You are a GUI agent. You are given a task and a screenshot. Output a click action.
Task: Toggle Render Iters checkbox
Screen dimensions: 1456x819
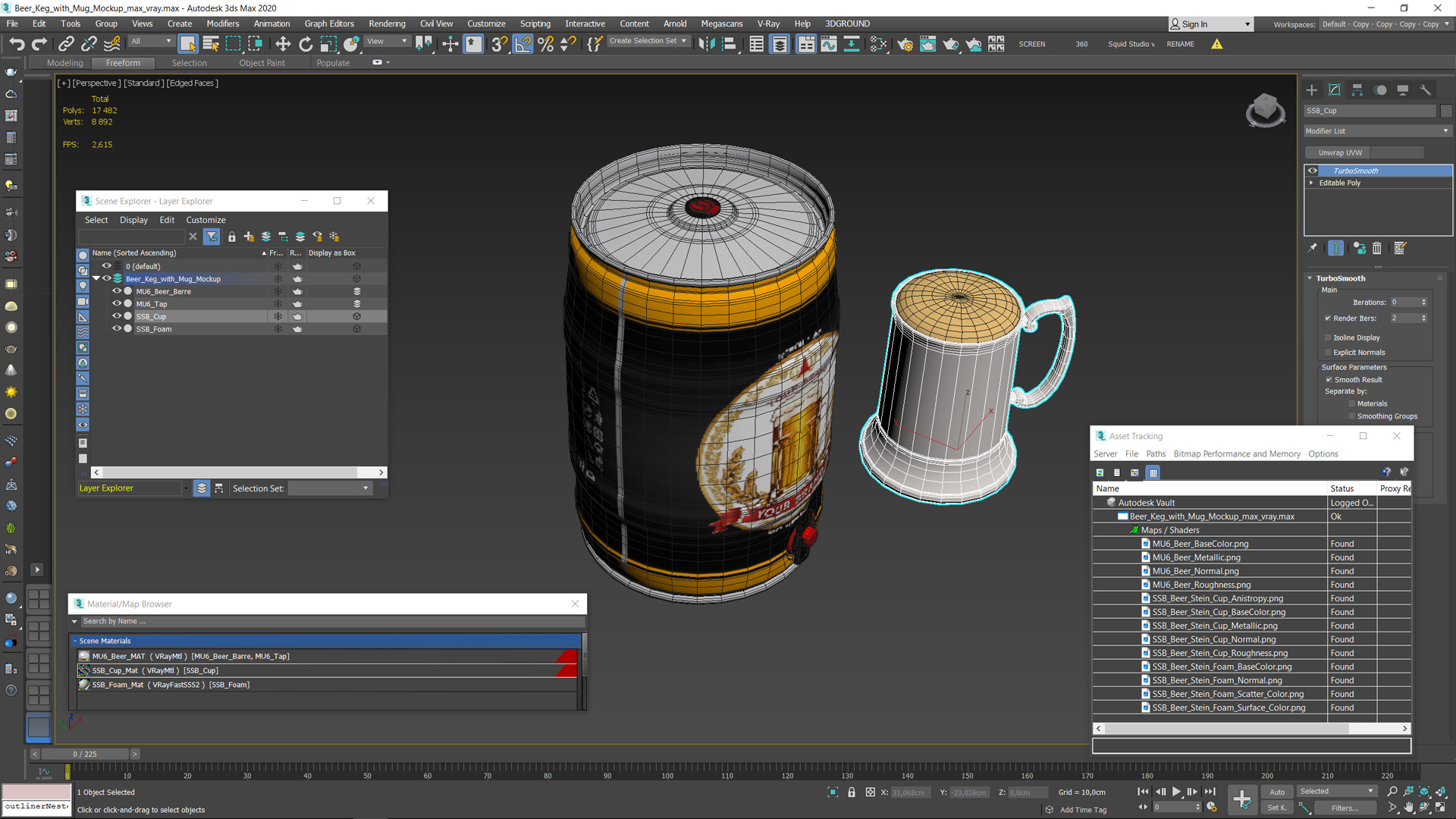pos(1328,318)
